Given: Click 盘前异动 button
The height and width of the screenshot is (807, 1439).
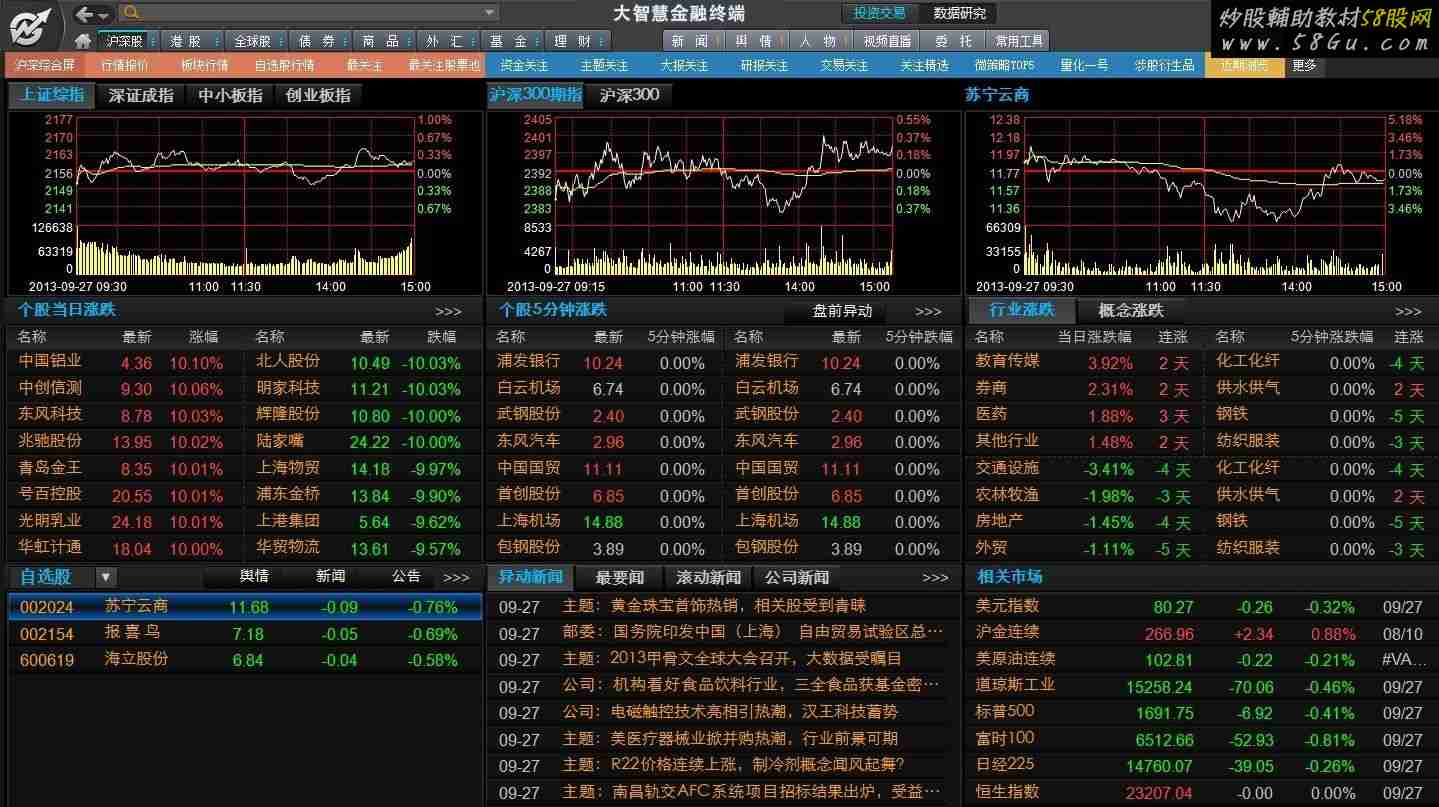Looking at the screenshot, I should coord(843,311).
